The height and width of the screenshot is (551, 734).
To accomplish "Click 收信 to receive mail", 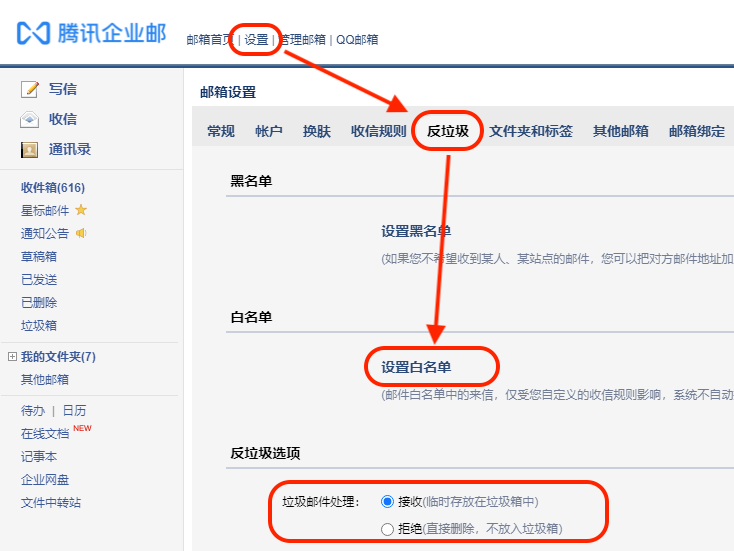I will tap(63, 119).
